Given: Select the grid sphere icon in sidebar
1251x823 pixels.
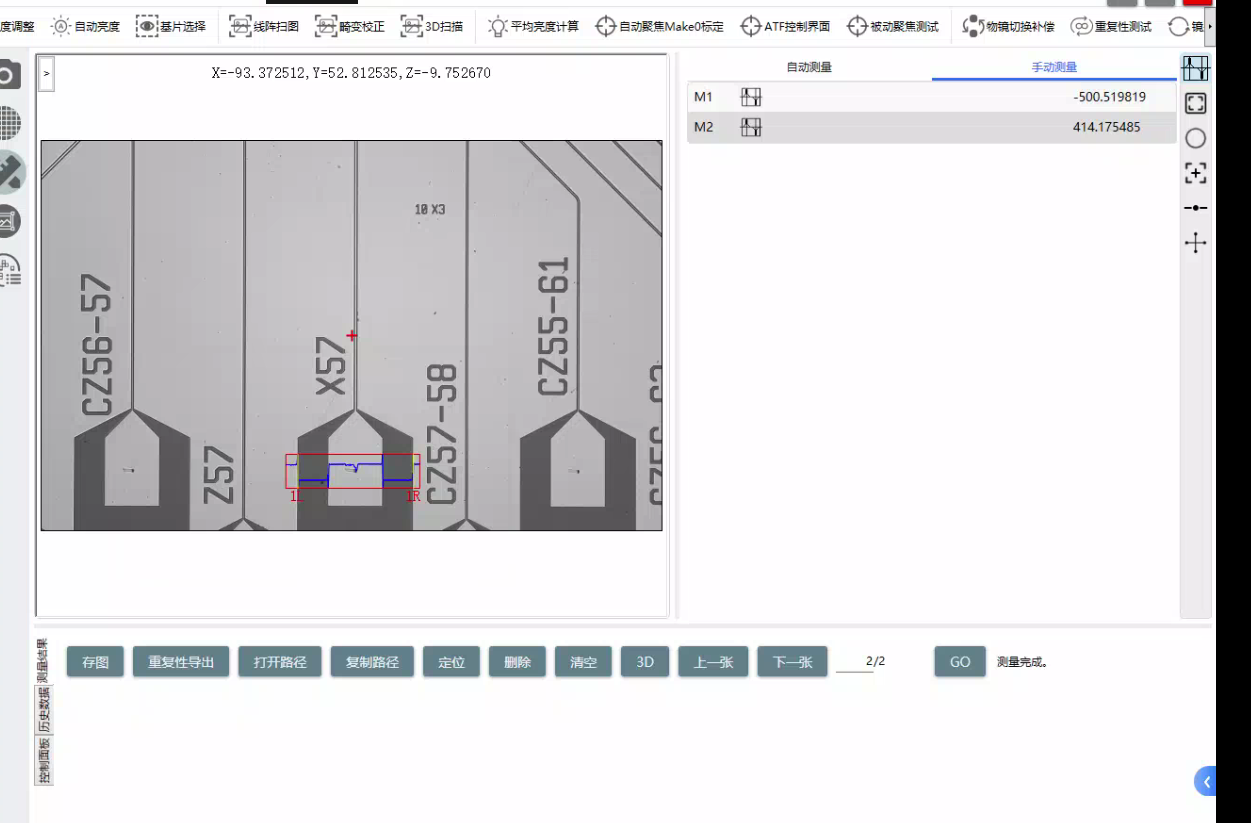Looking at the screenshot, I should 7,124.
